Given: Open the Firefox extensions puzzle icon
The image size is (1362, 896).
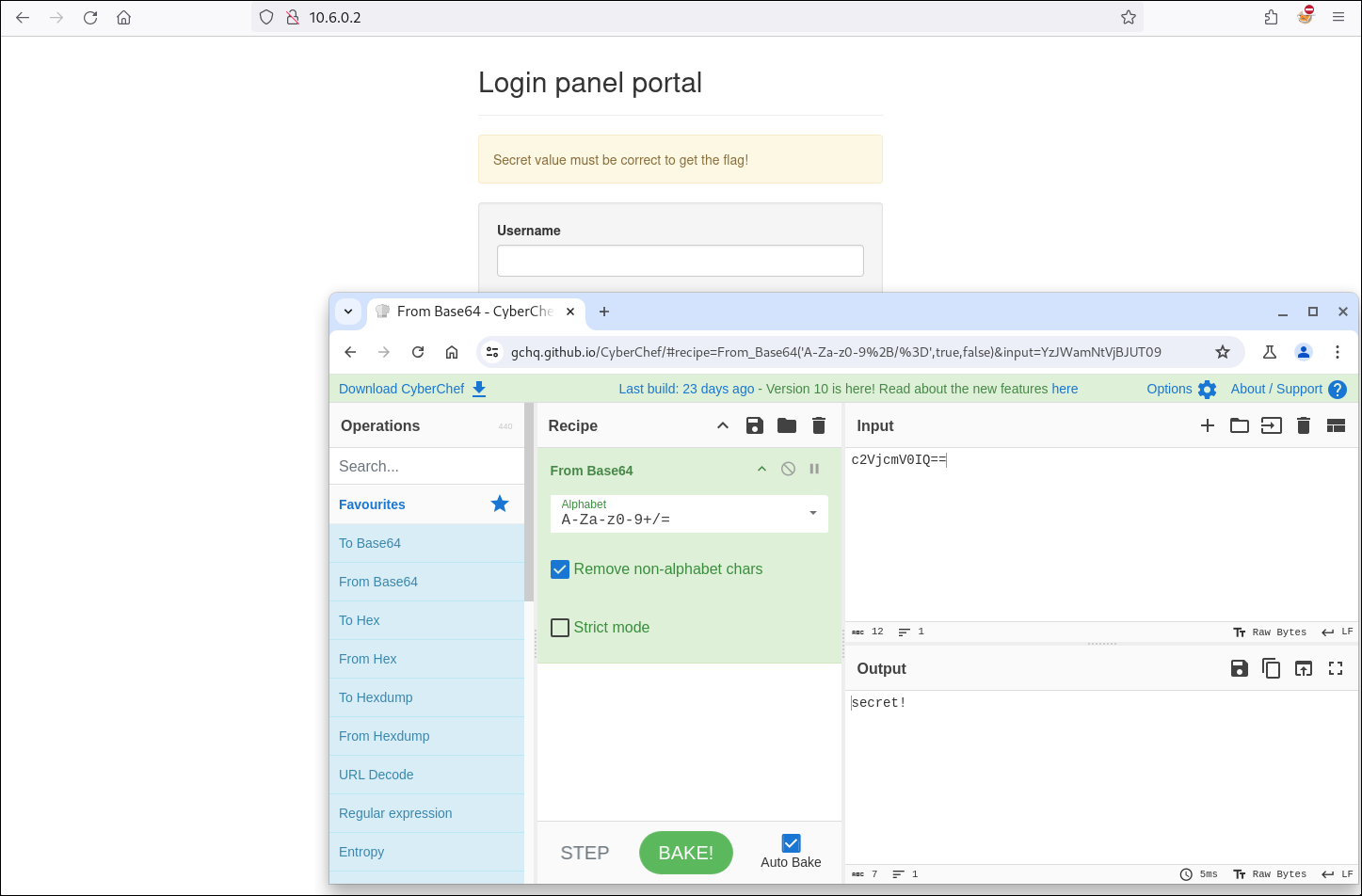Looking at the screenshot, I should tap(1272, 17).
